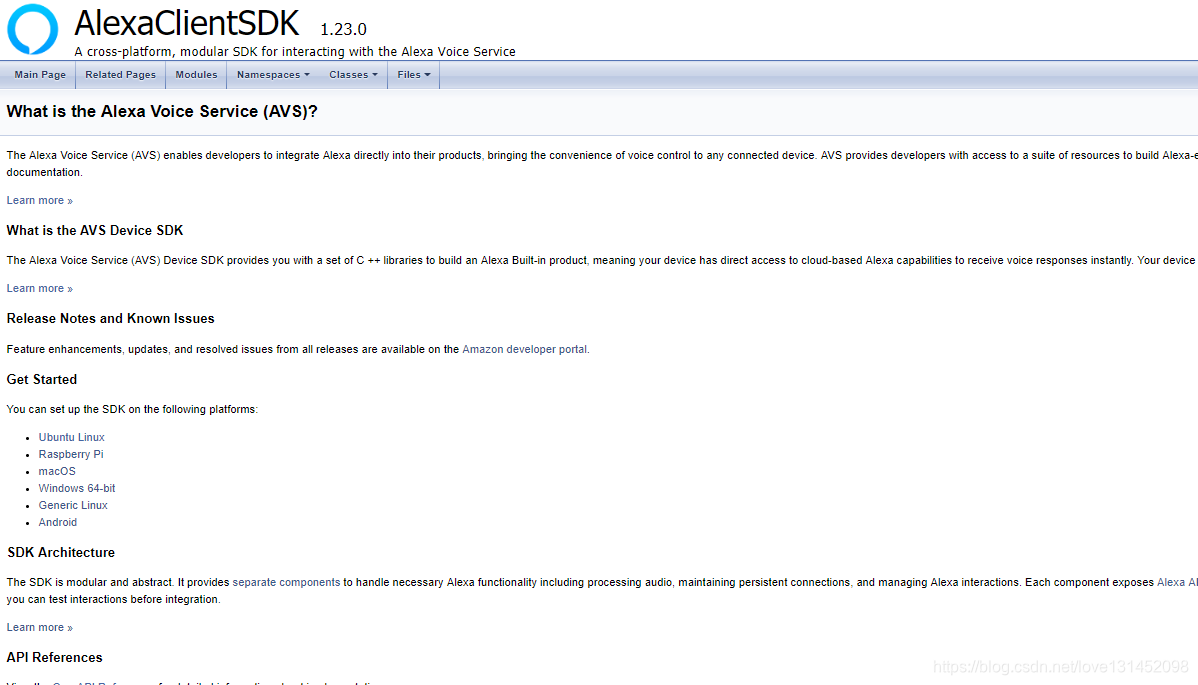Screen dimensions: 1198x685
Task: Follow Learn more link under SDK Architecture
Action: [40, 627]
